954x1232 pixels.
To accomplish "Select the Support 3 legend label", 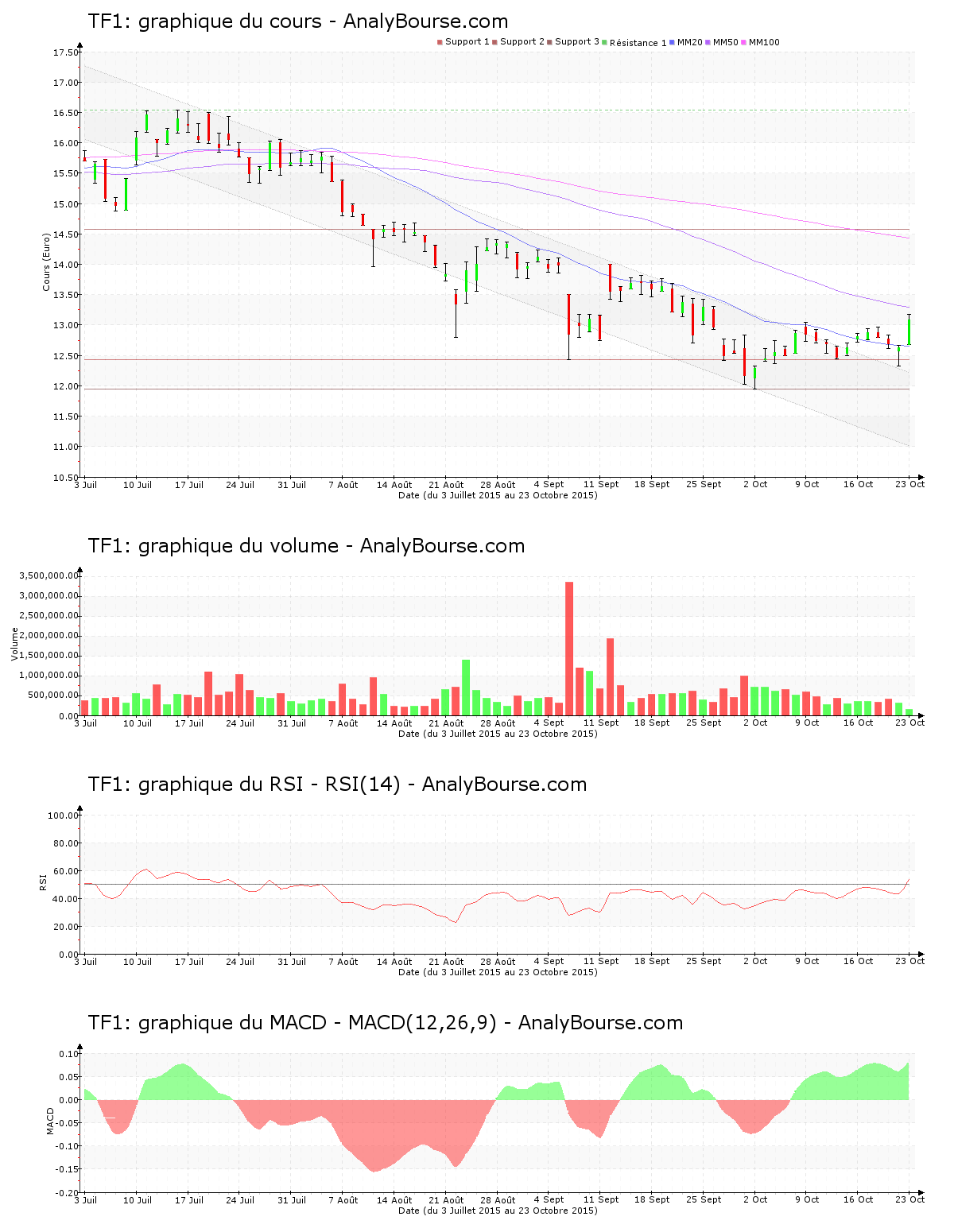I will (577, 42).
